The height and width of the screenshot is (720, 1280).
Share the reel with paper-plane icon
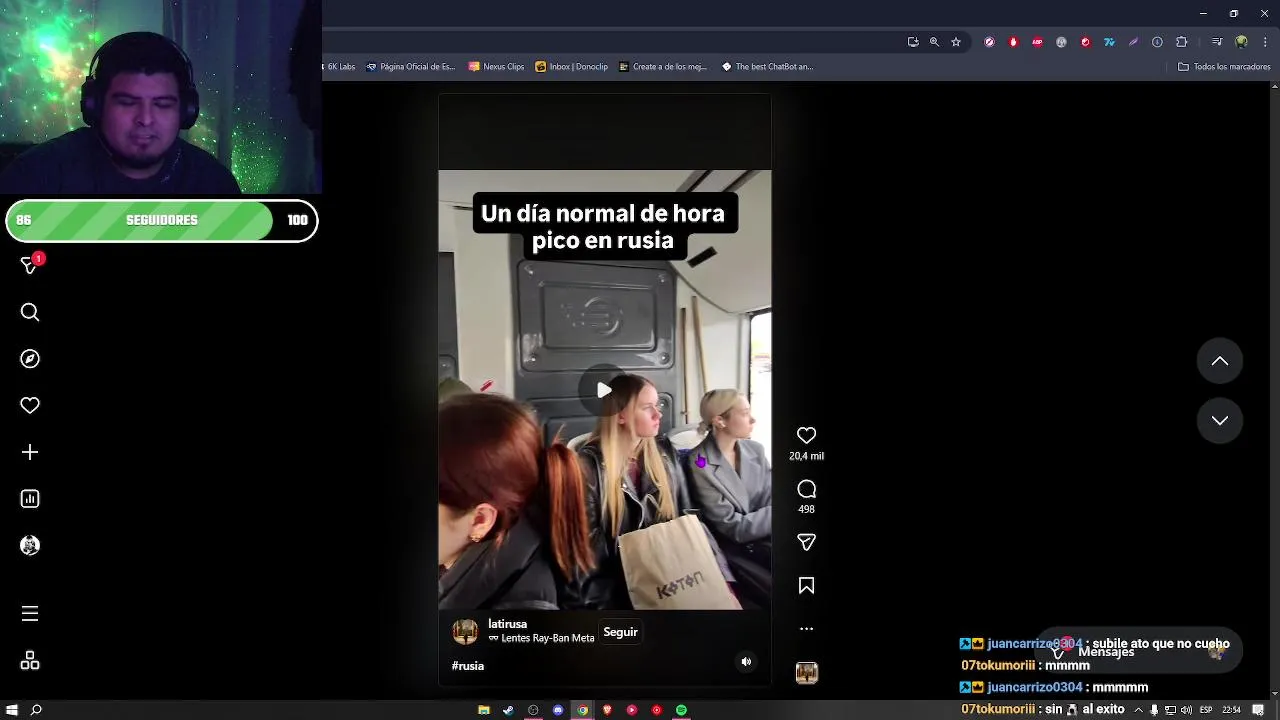(x=806, y=542)
